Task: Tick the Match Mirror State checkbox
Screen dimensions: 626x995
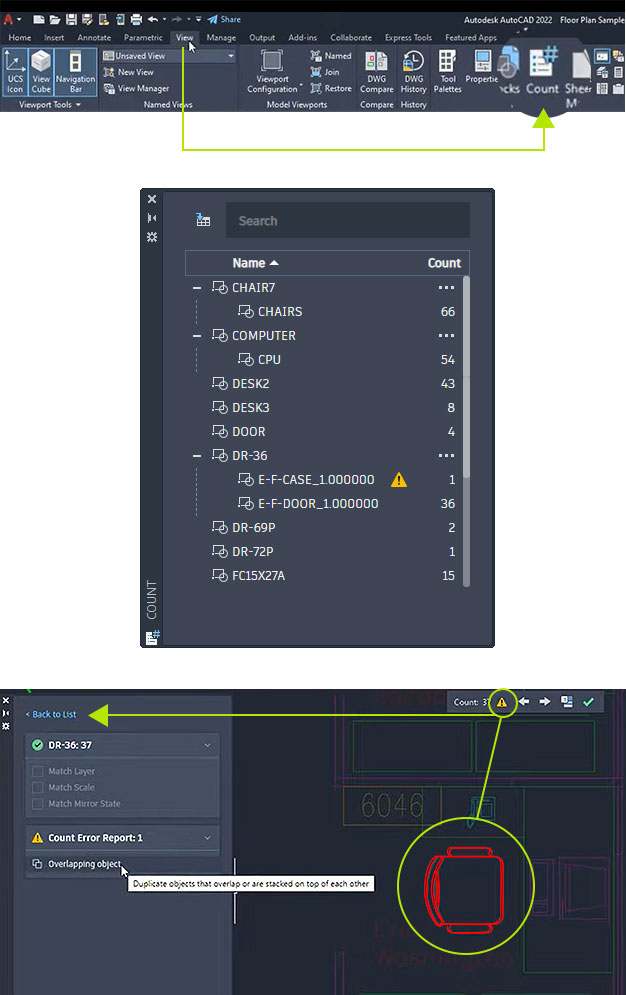Action: 38,804
